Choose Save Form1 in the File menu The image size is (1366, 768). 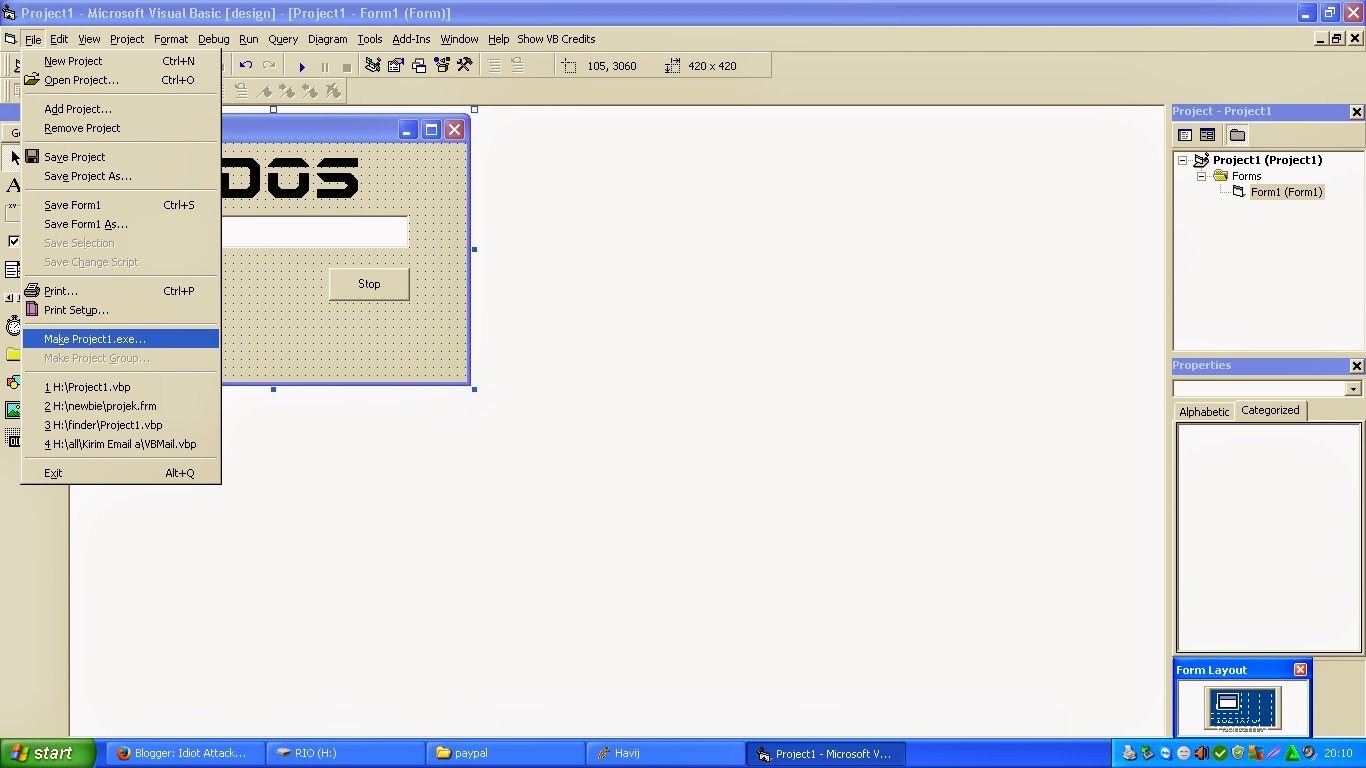[120, 205]
